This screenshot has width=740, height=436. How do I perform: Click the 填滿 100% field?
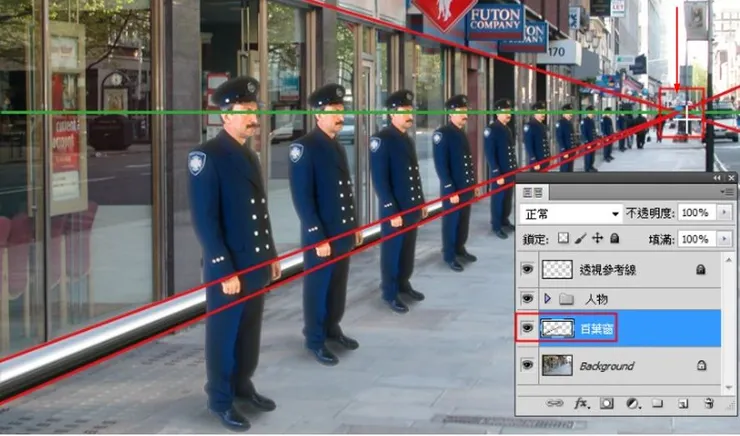697,239
